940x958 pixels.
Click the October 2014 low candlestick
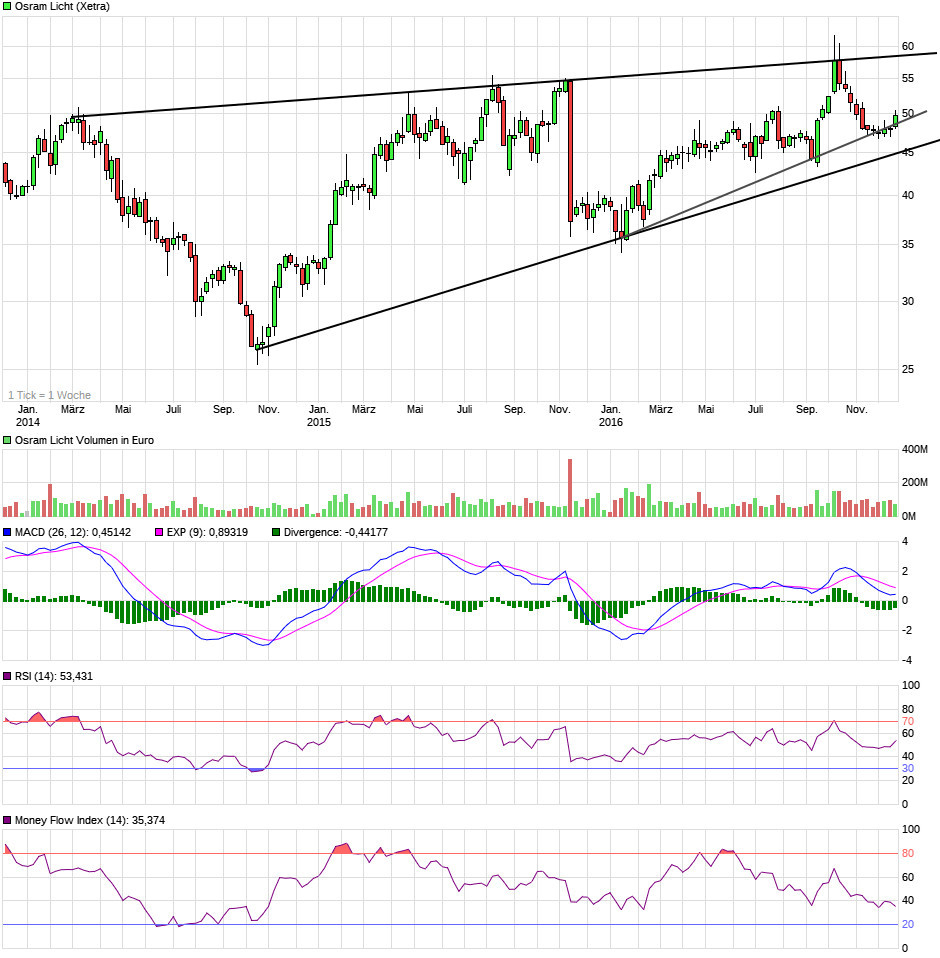coord(257,347)
